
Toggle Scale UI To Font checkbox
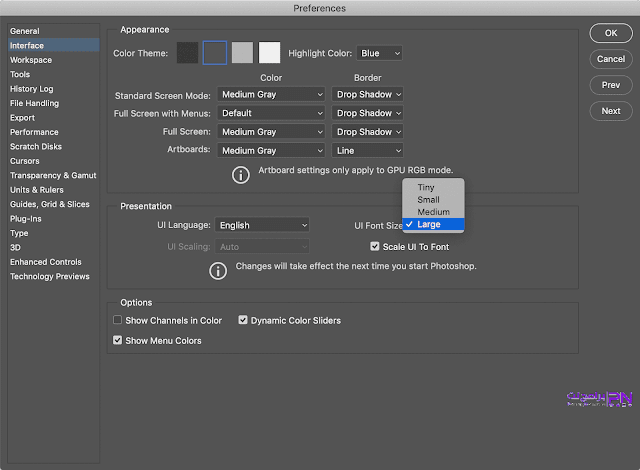[375, 246]
